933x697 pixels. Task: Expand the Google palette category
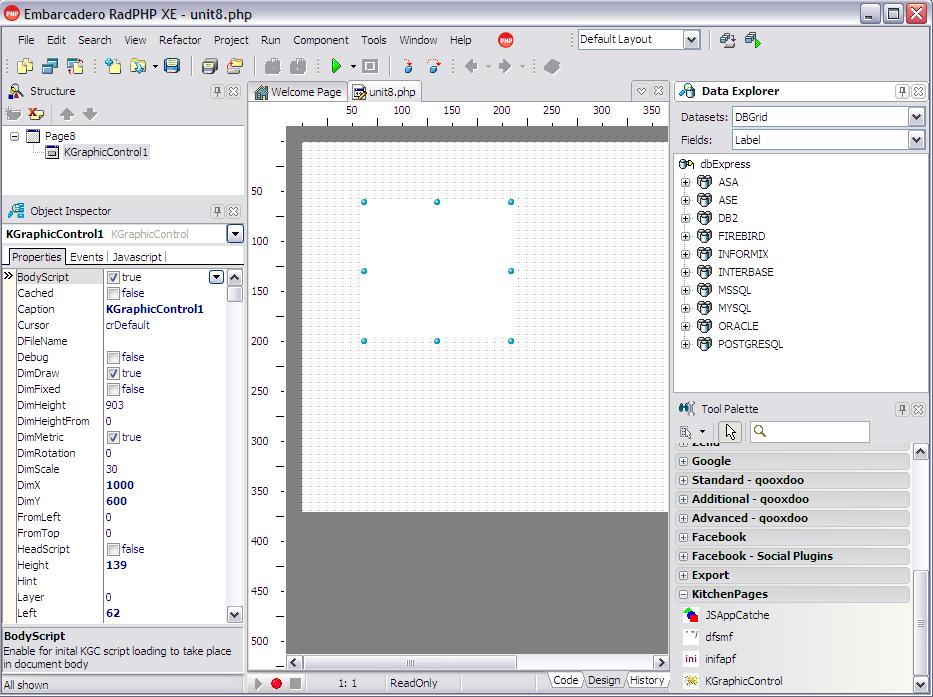click(683, 461)
